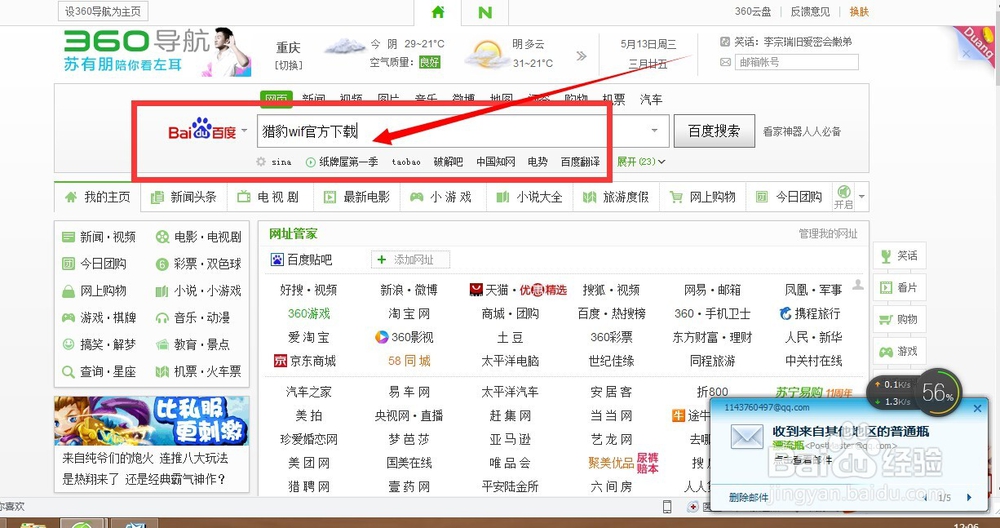Open 网上购物 lock-icon category in sidebar
This screenshot has height=528, width=1000.
coord(94,291)
